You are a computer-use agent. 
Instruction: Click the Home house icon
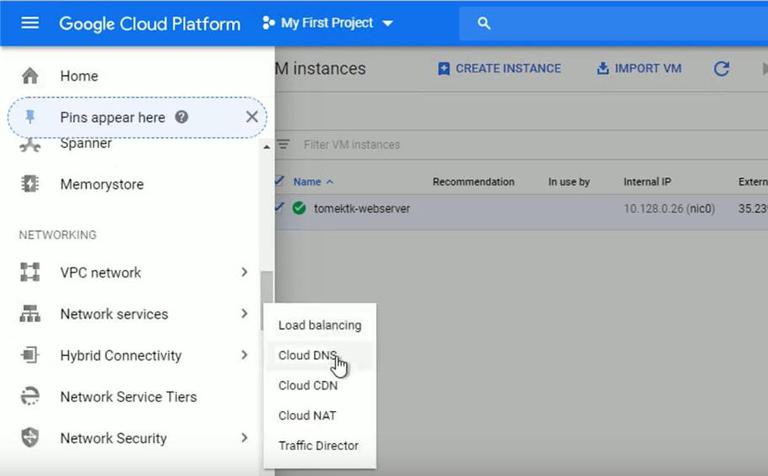30,76
